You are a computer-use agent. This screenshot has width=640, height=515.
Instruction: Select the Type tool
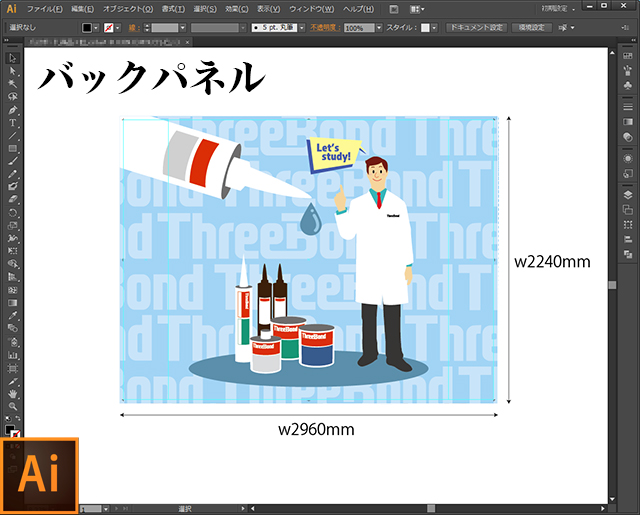pyautogui.click(x=12, y=122)
